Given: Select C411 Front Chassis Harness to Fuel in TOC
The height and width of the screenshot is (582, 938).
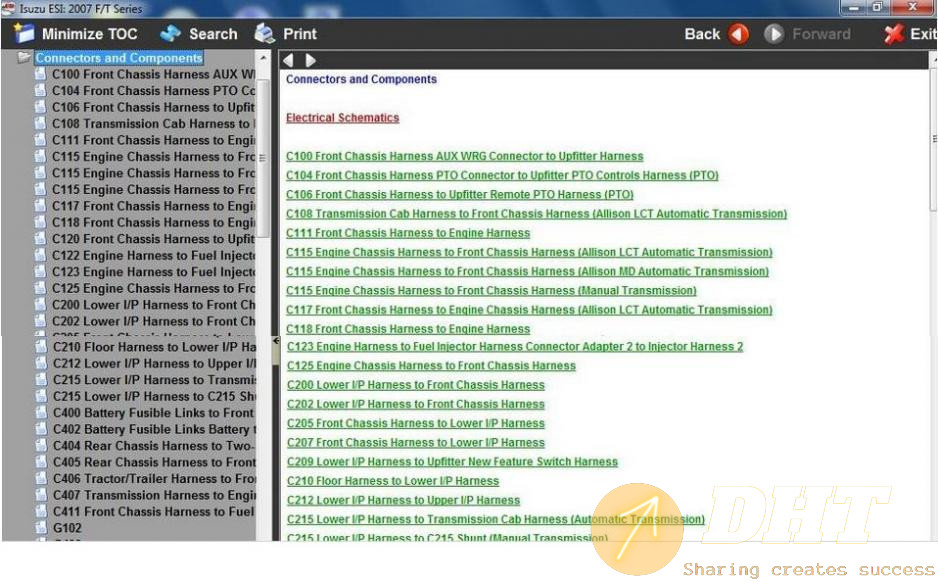Looking at the screenshot, I should [154, 511].
